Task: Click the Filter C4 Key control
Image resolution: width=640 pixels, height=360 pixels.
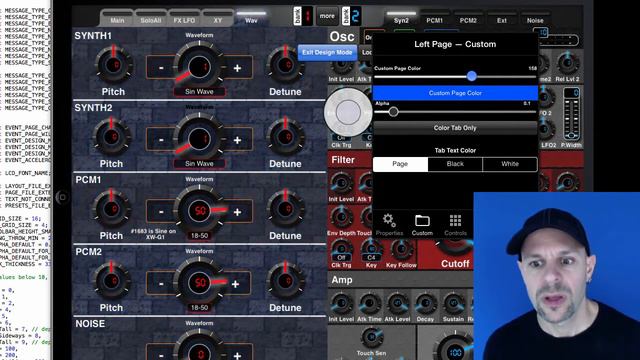Action: [x=371, y=250]
